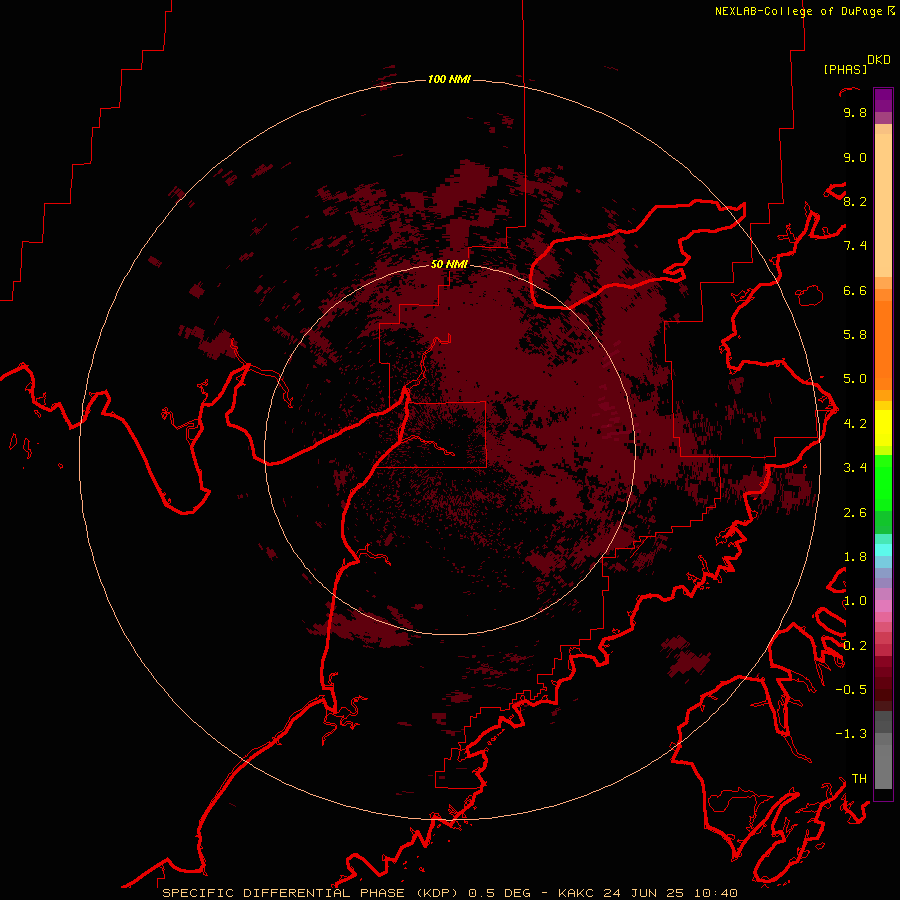
Task: Click the 24 JUN 25 date stamp
Action: (x=643, y=893)
